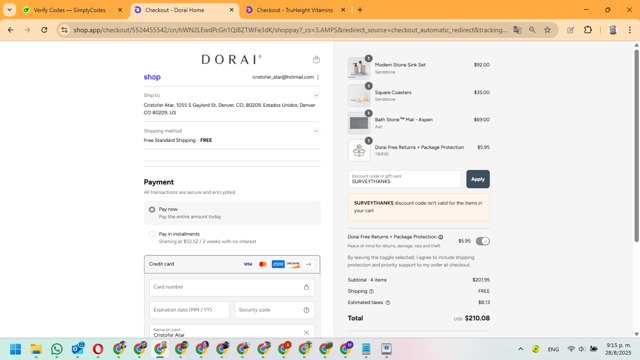Image resolution: width=640 pixels, height=360 pixels.
Task: Open Outlook from the taskbar
Action: pyautogui.click(x=78, y=349)
